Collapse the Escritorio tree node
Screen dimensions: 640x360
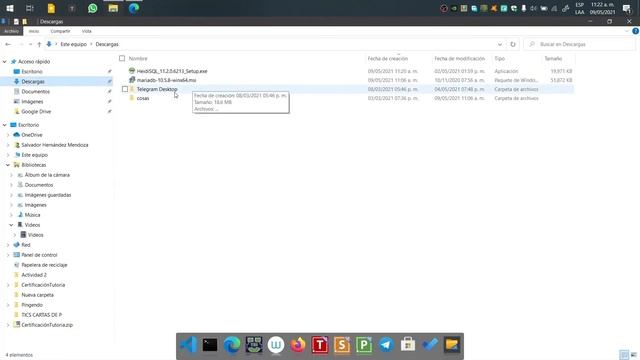[x=5, y=125]
